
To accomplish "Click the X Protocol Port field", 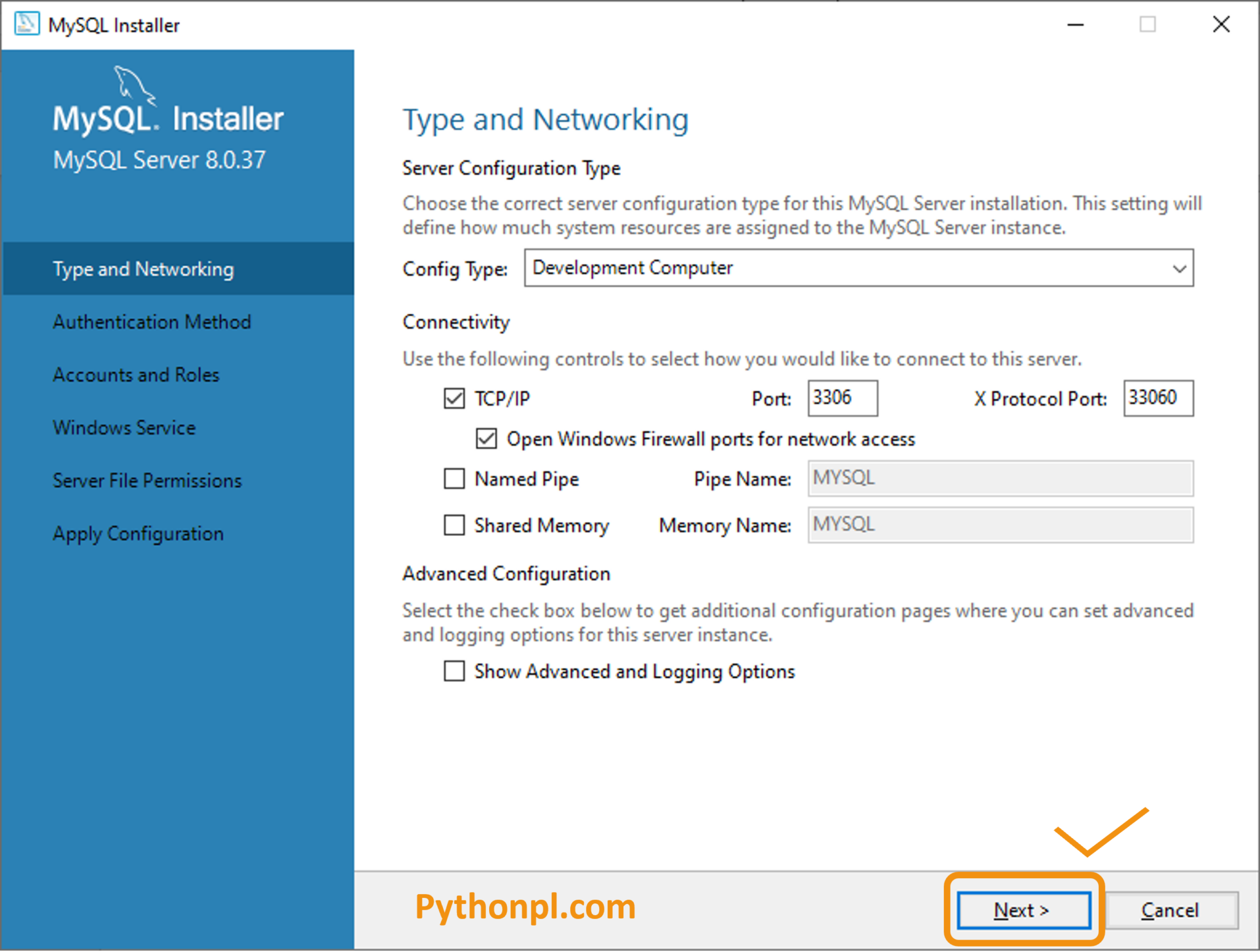I will point(1158,398).
